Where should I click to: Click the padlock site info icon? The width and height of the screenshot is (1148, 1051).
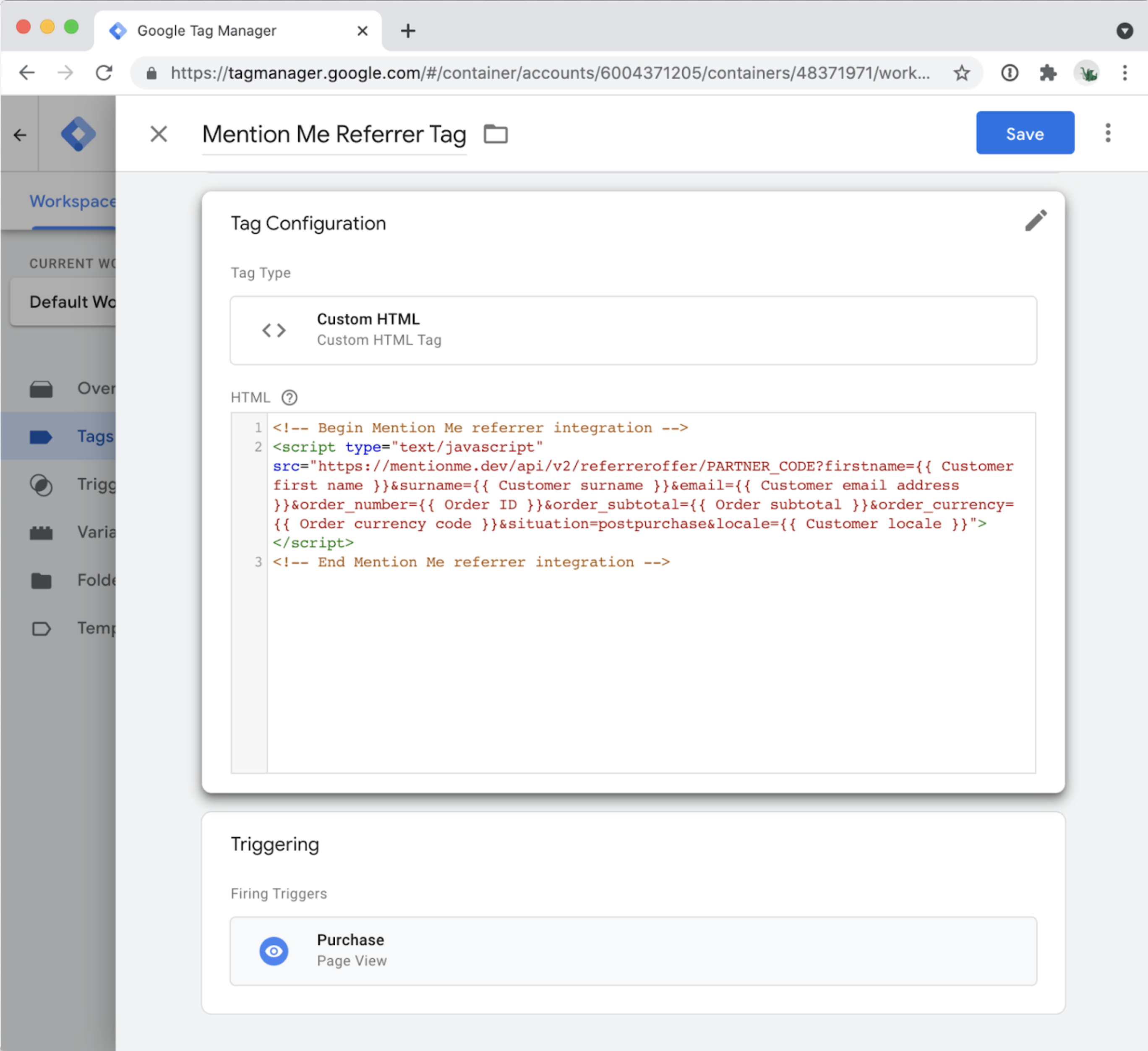point(151,73)
